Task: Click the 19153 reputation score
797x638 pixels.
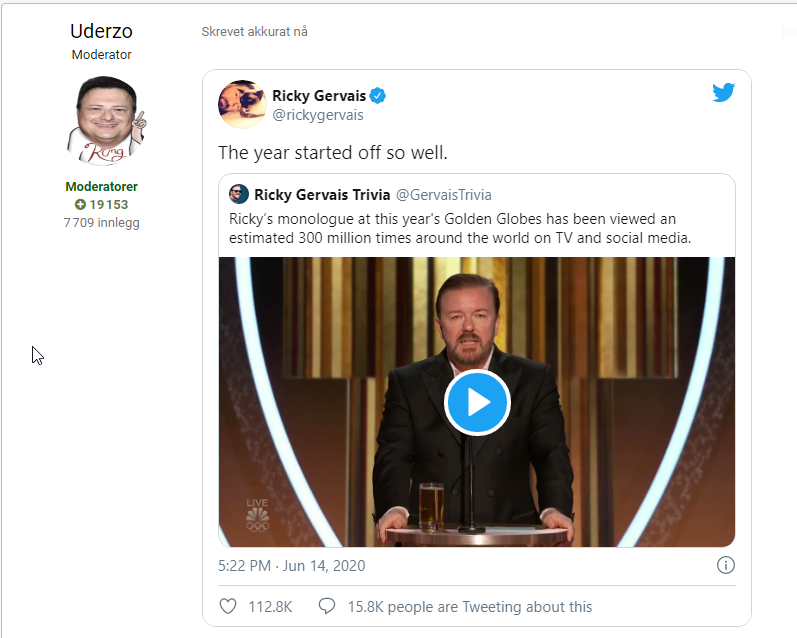Action: [x=108, y=204]
